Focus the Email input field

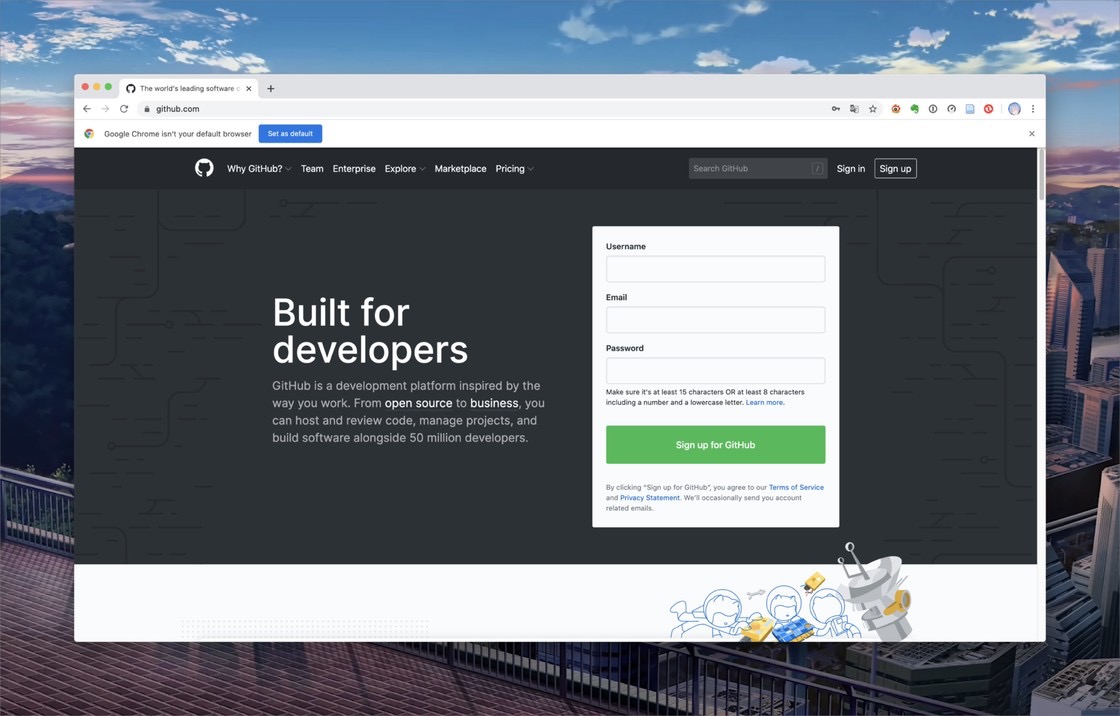(x=715, y=320)
